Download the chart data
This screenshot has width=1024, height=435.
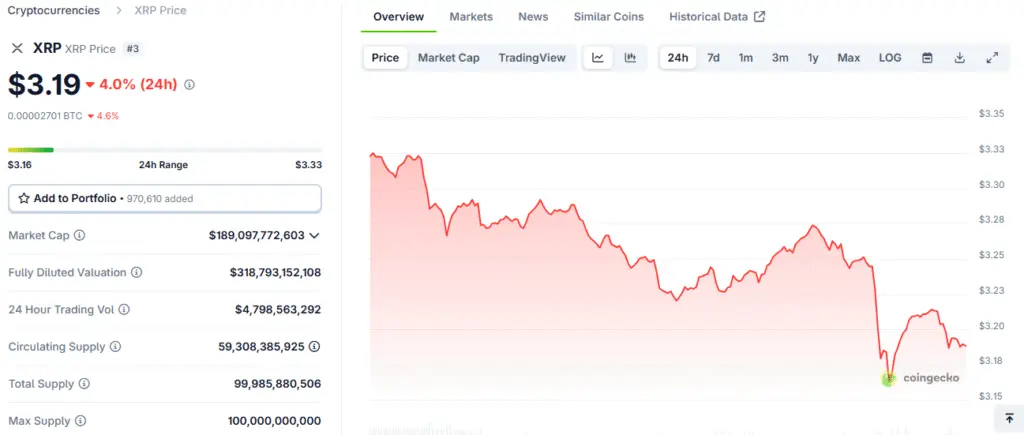pyautogui.click(x=959, y=58)
